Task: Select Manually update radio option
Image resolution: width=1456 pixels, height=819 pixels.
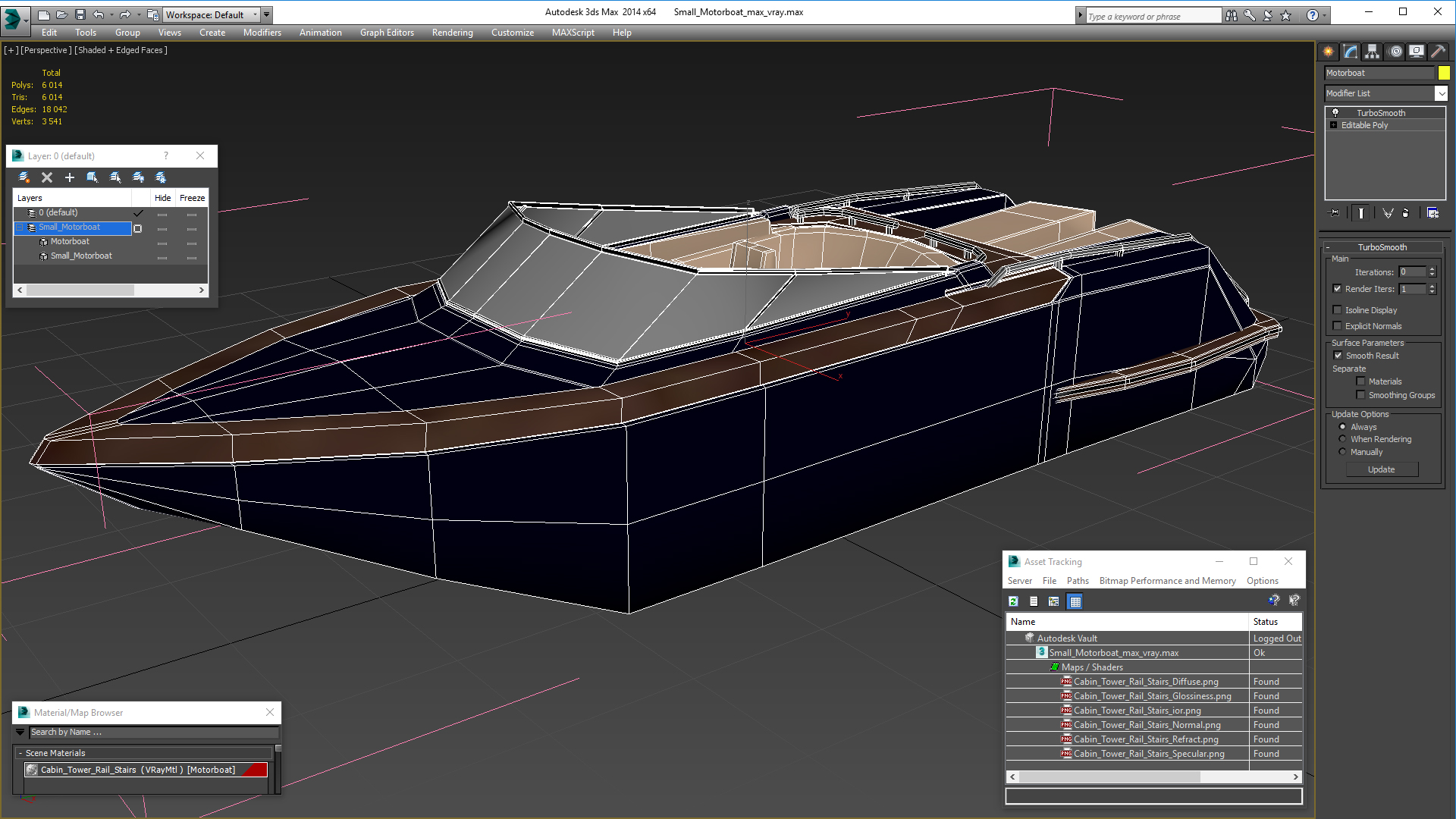Action: [x=1342, y=452]
